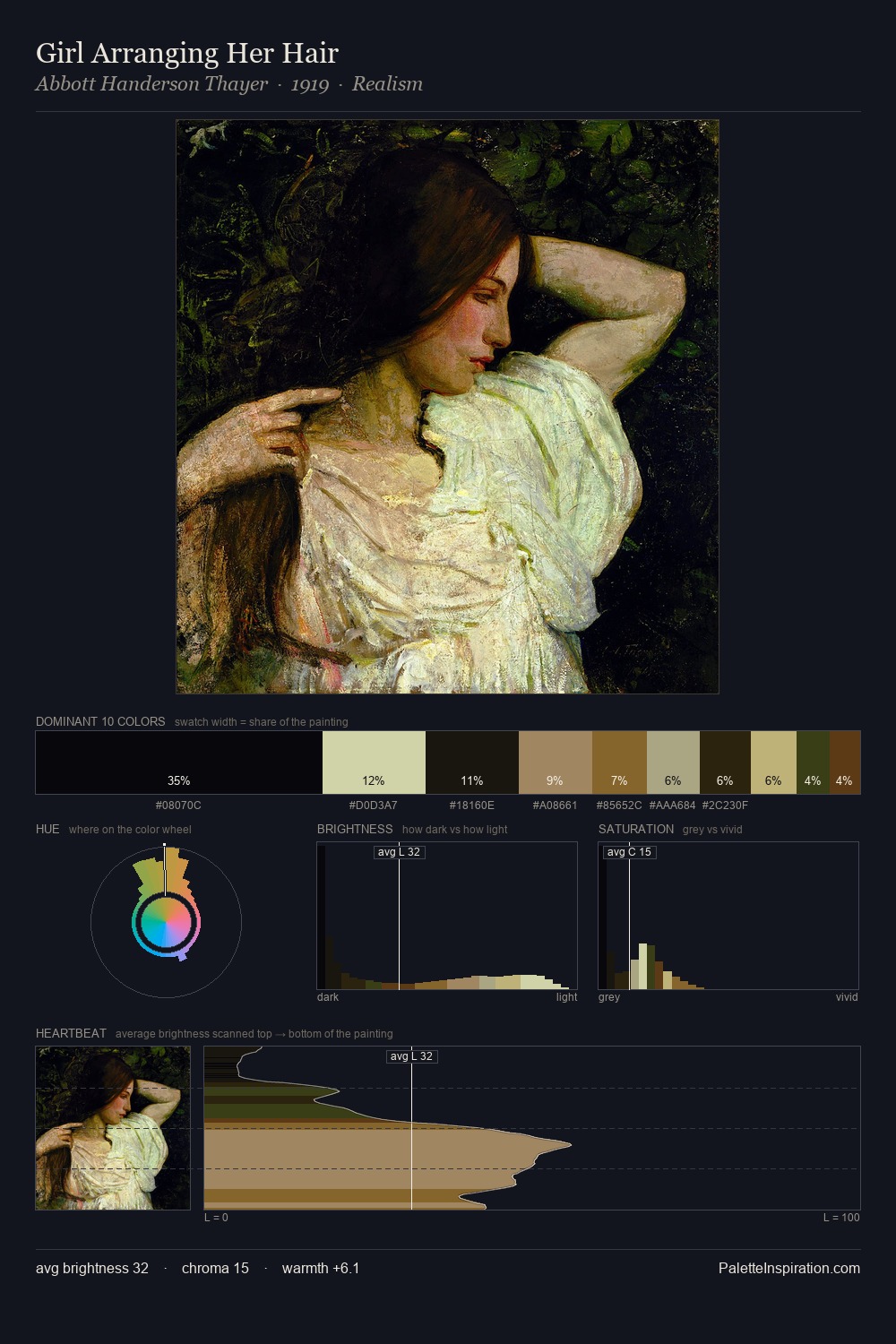Image resolution: width=896 pixels, height=1344 pixels.
Task: Select the golden brown 7% swatch
Action: tap(619, 762)
